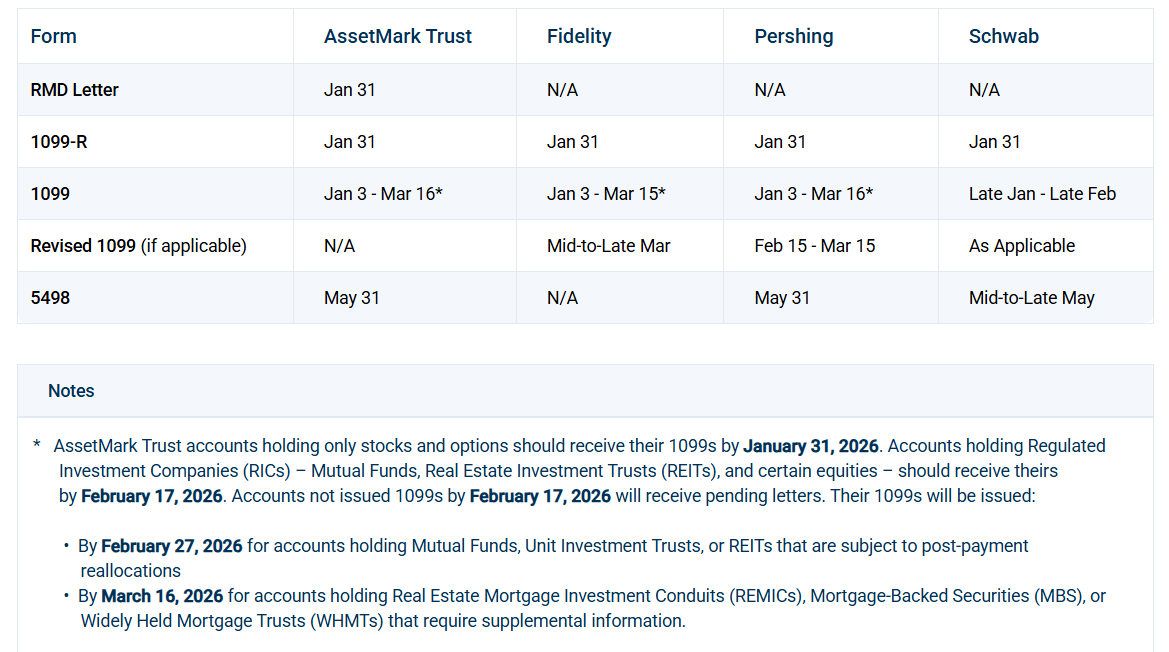Click the Schwab column header

1004,37
